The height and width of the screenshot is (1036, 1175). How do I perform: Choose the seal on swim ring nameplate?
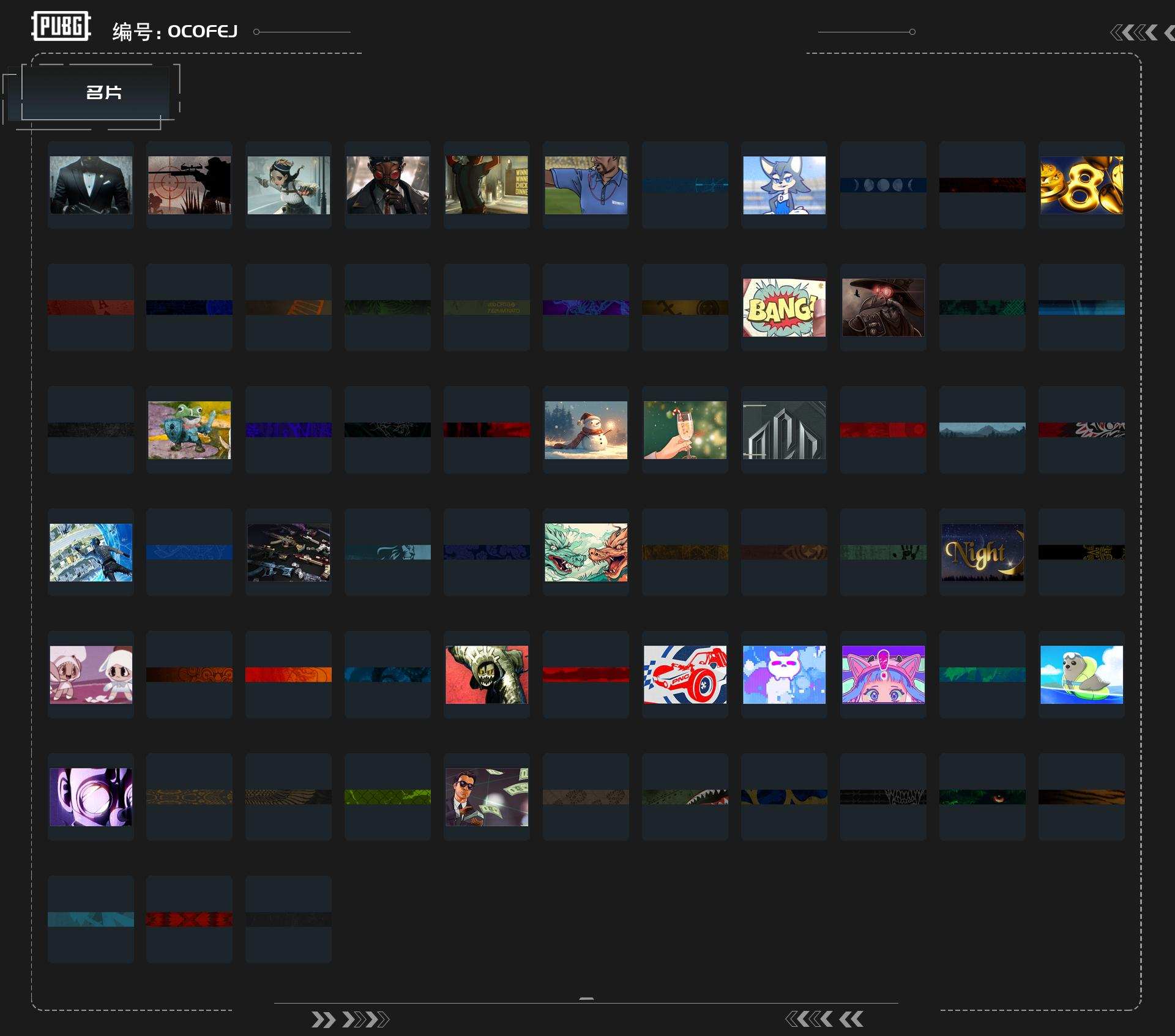pos(1082,674)
